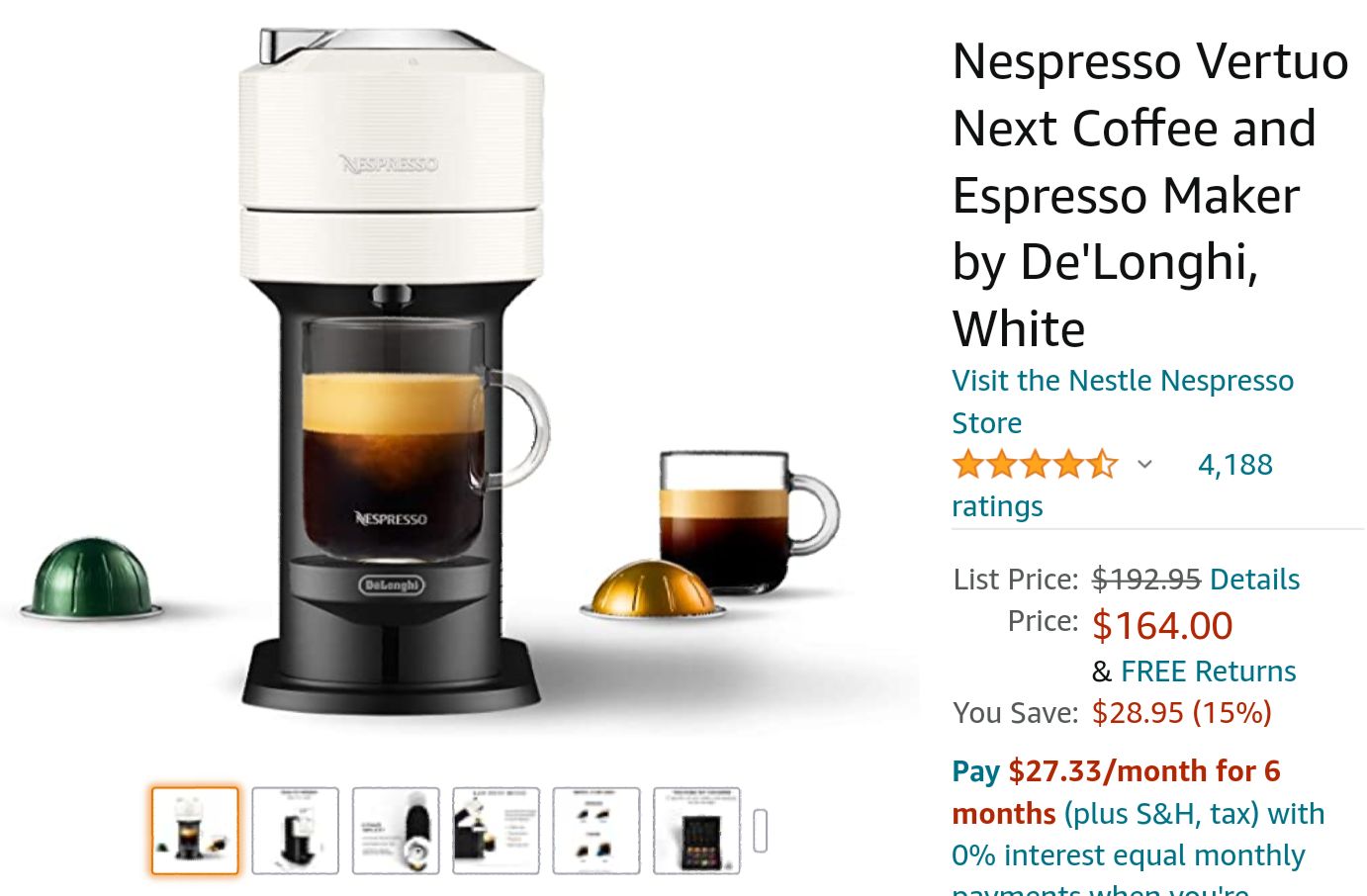Click the green capsule in product image
The width and height of the screenshot is (1367, 896).
coord(92,580)
